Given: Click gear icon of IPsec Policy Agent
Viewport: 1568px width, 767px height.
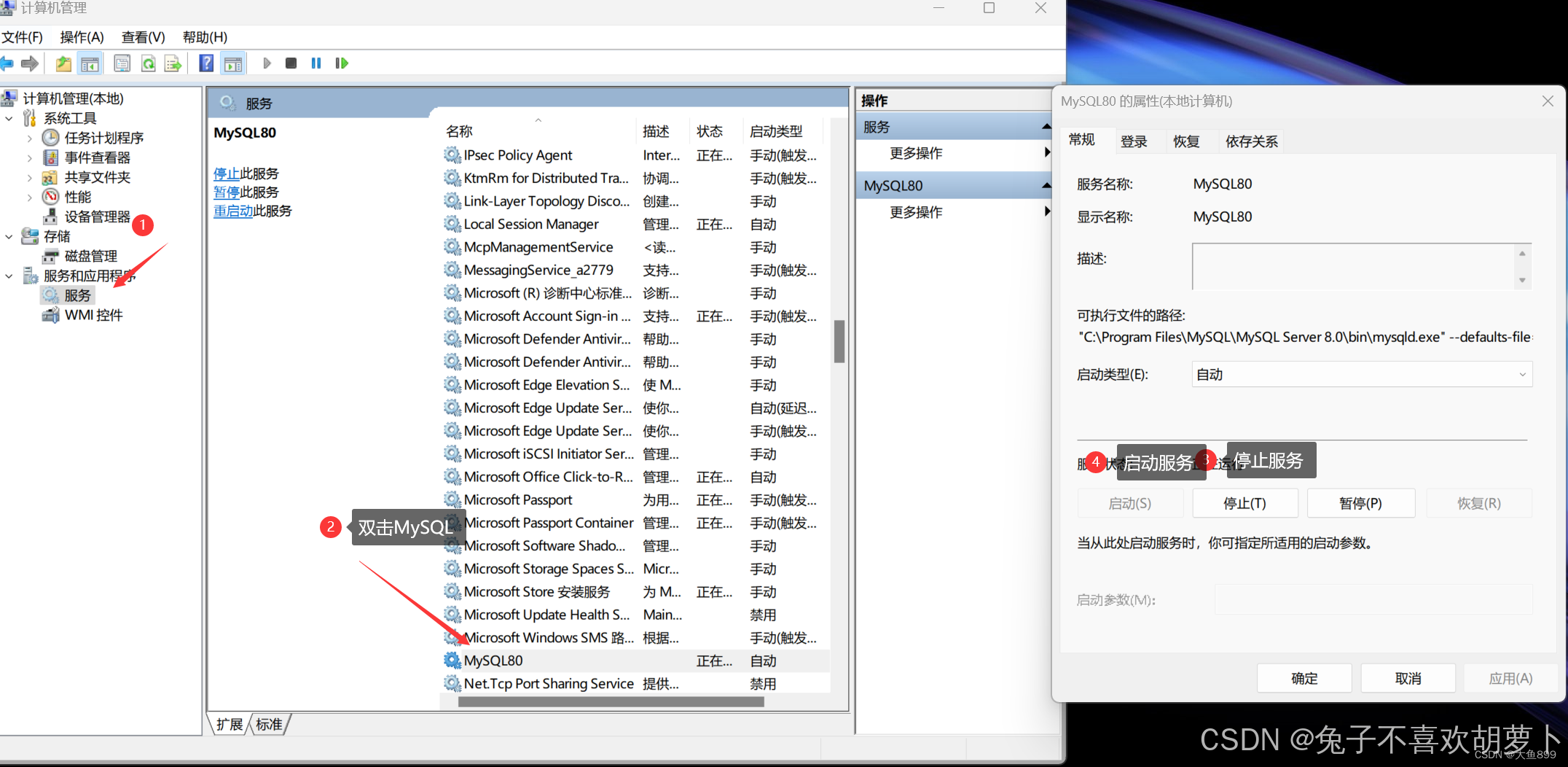Looking at the screenshot, I should click(x=452, y=155).
